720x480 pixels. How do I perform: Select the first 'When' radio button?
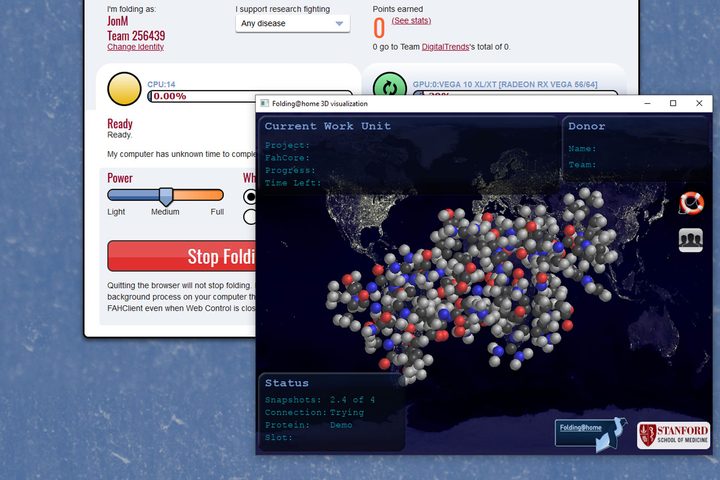pyautogui.click(x=250, y=196)
